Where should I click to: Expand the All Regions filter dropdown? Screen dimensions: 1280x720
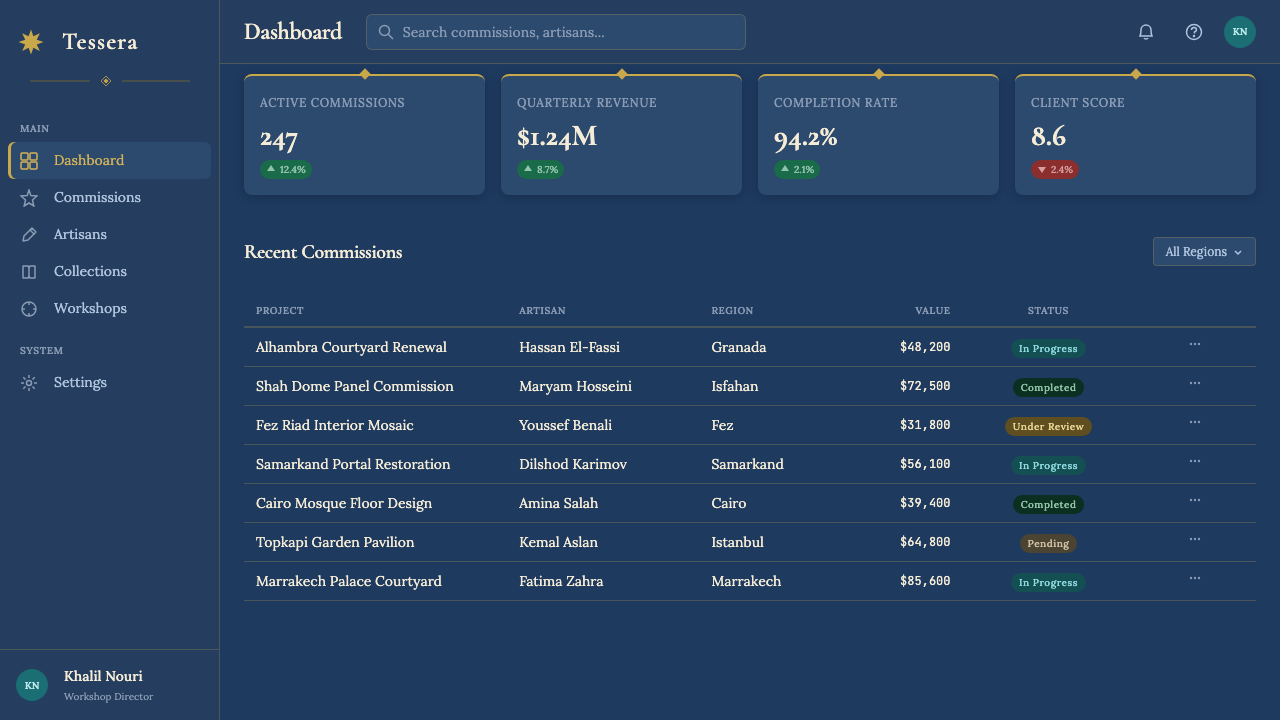(1204, 252)
